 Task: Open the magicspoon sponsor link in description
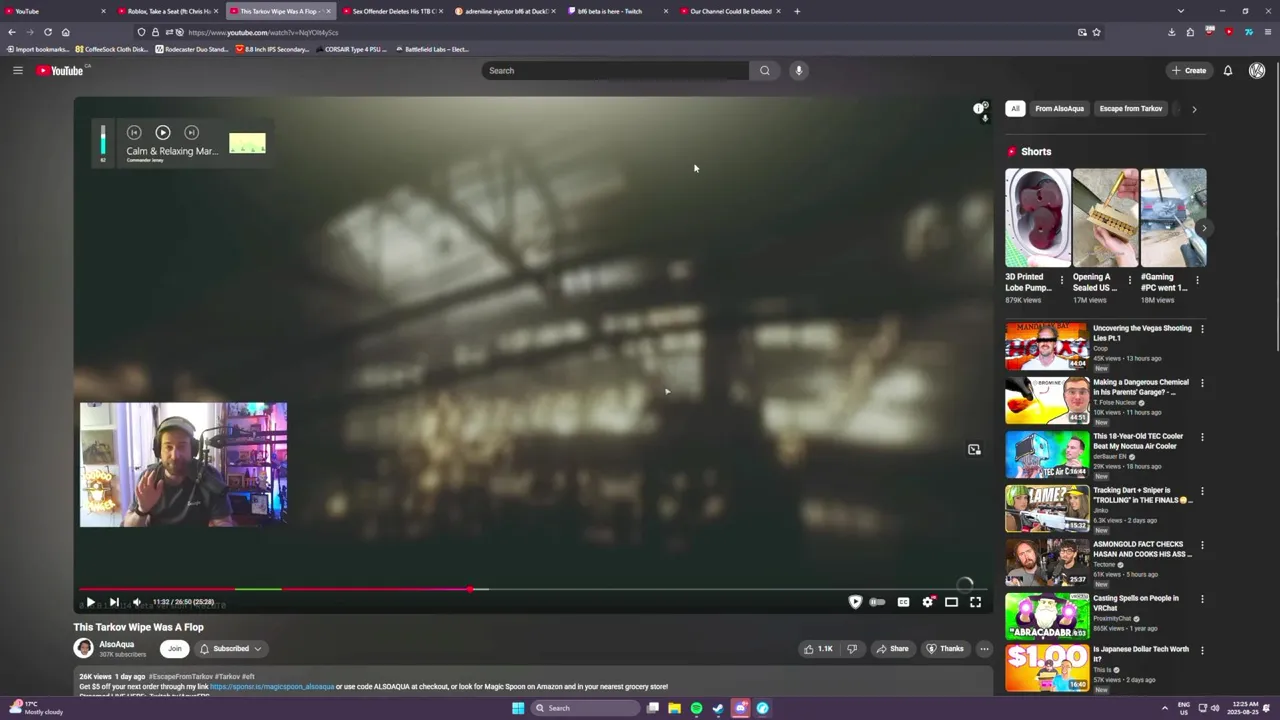tap(272, 687)
